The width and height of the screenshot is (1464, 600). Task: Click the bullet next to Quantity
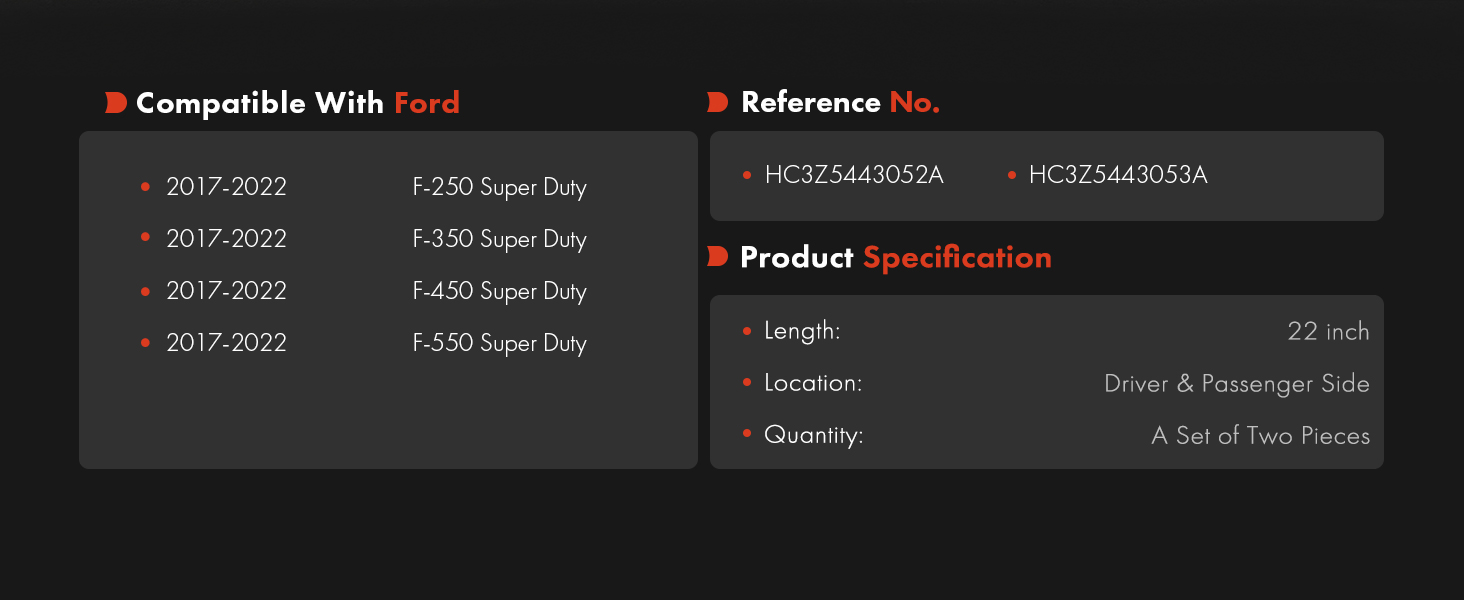point(747,434)
